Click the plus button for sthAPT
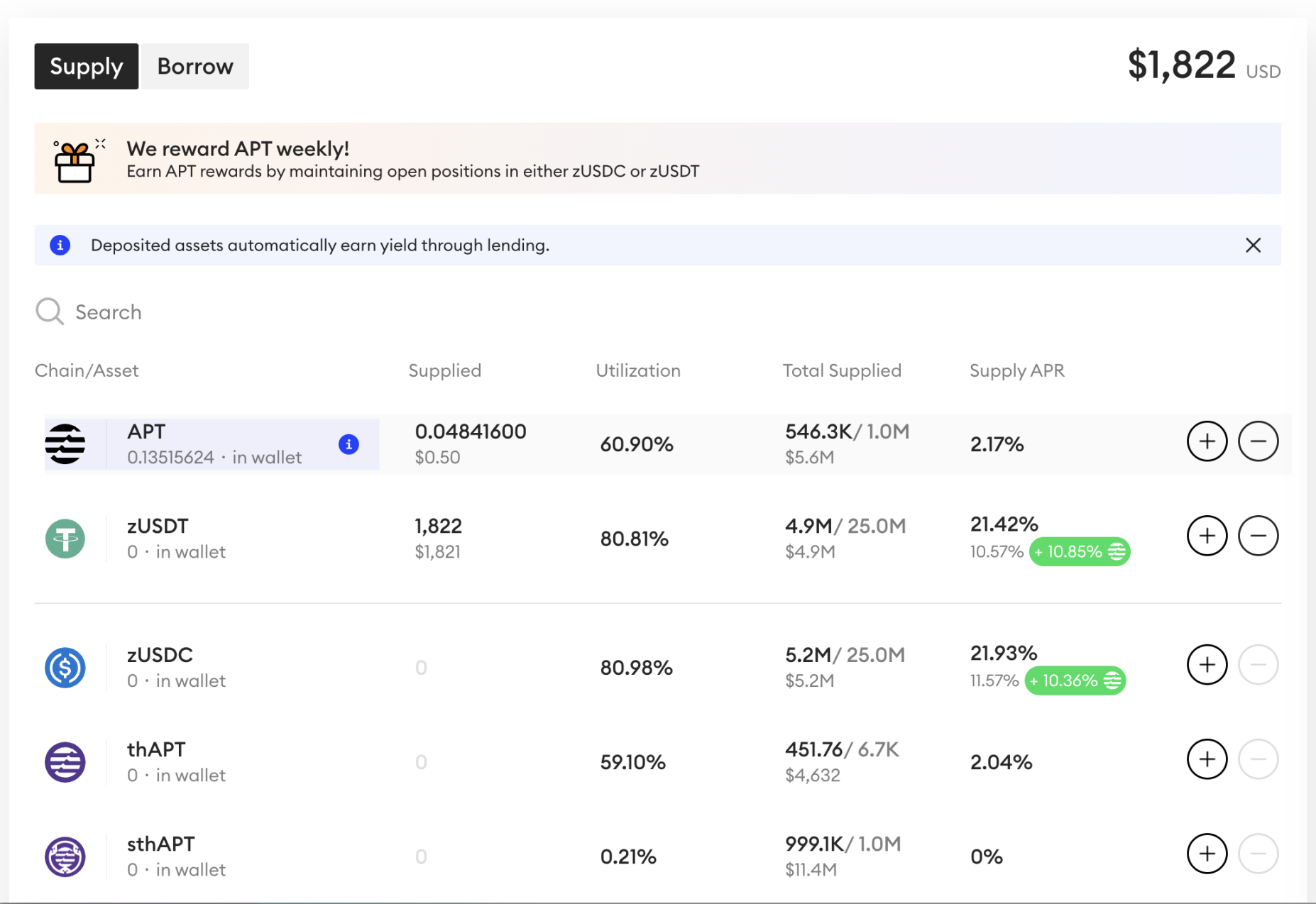The width and height of the screenshot is (1316, 904). click(1207, 854)
